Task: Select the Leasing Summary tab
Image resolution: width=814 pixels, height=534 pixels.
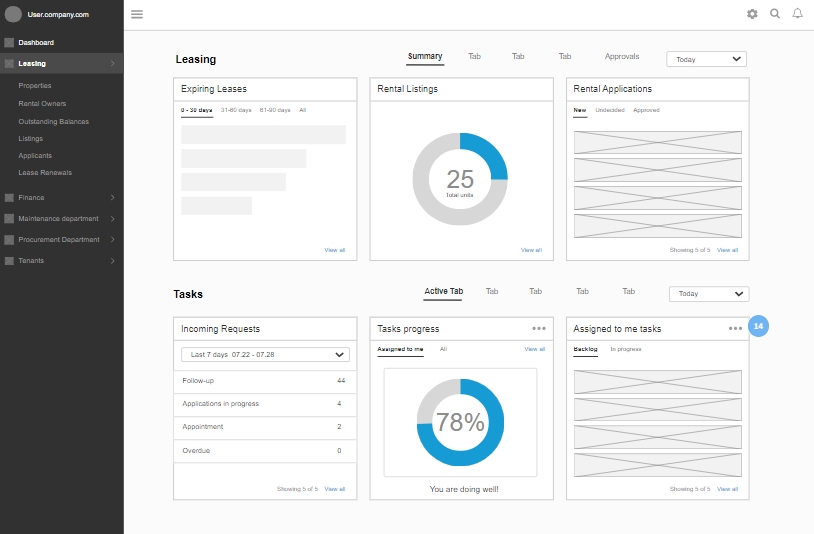Action: (425, 57)
